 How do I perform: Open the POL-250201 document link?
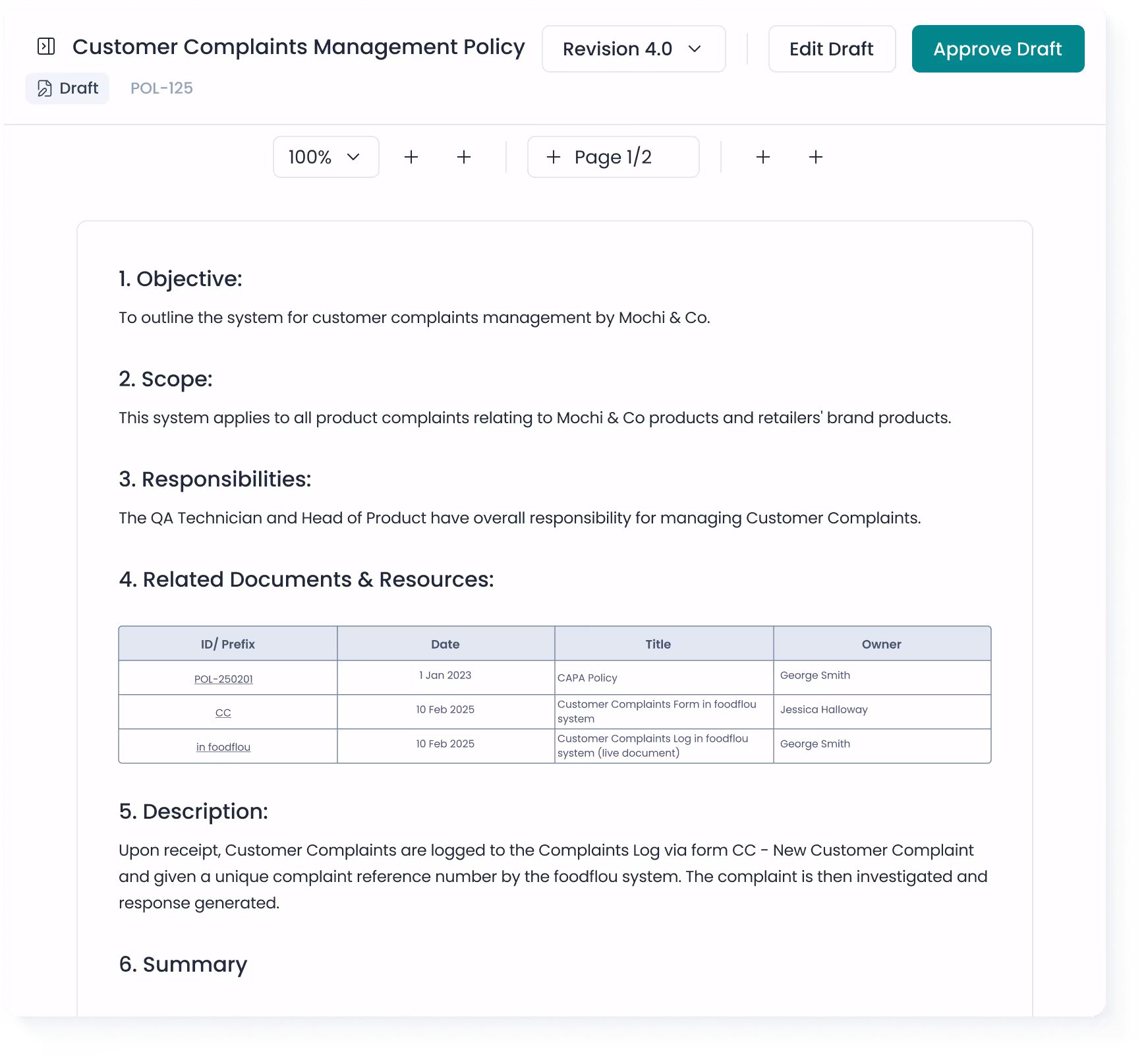[223, 679]
